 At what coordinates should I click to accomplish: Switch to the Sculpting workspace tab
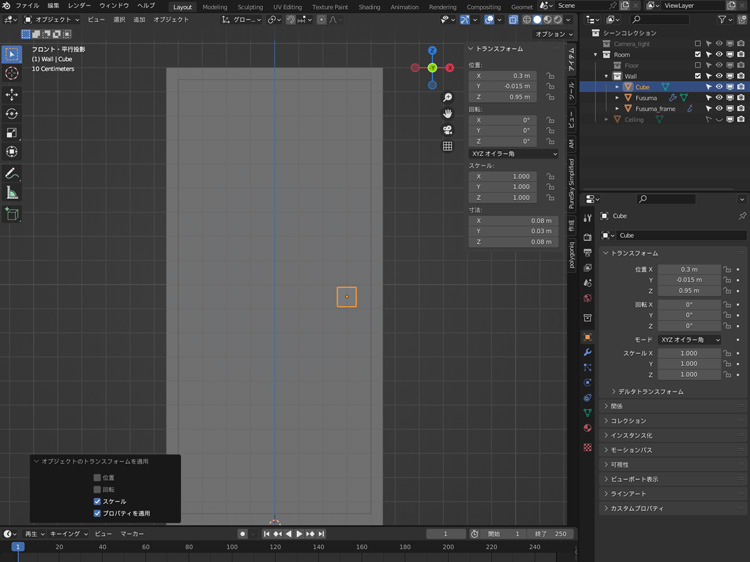coord(250,7)
